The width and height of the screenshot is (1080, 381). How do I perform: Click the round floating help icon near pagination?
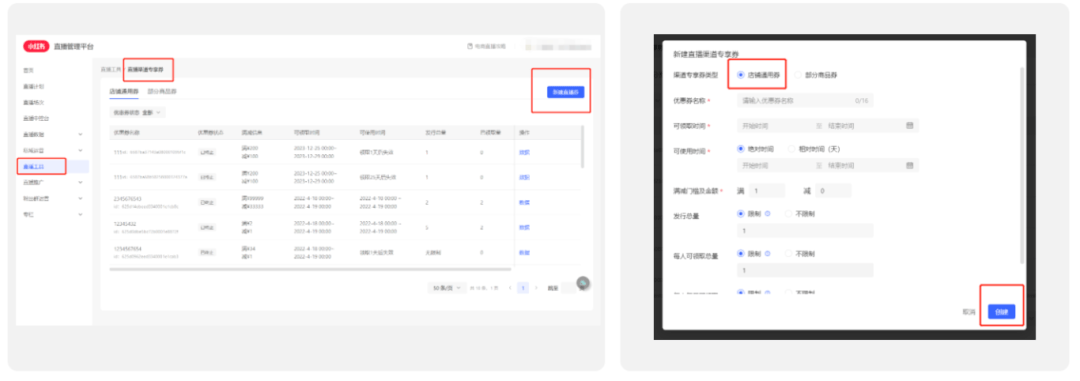[x=583, y=282]
